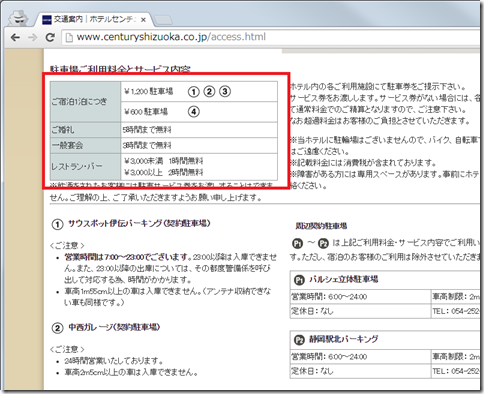Click <ご注意> under サウスポット伊伝パーキング
Screen dimensions: 484x394
[67, 246]
